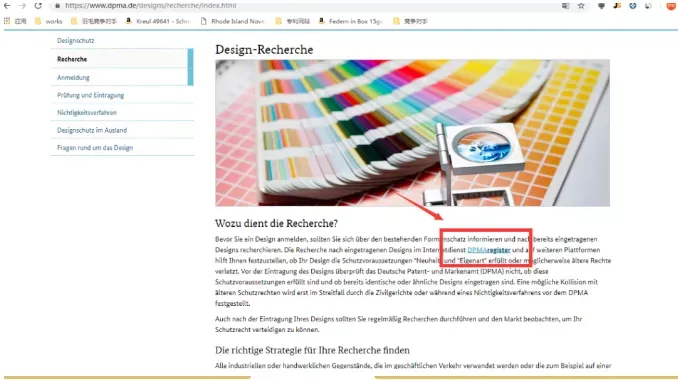
Task: Open Nichtigkeitsverfahren sidebar item
Action: click(87, 113)
